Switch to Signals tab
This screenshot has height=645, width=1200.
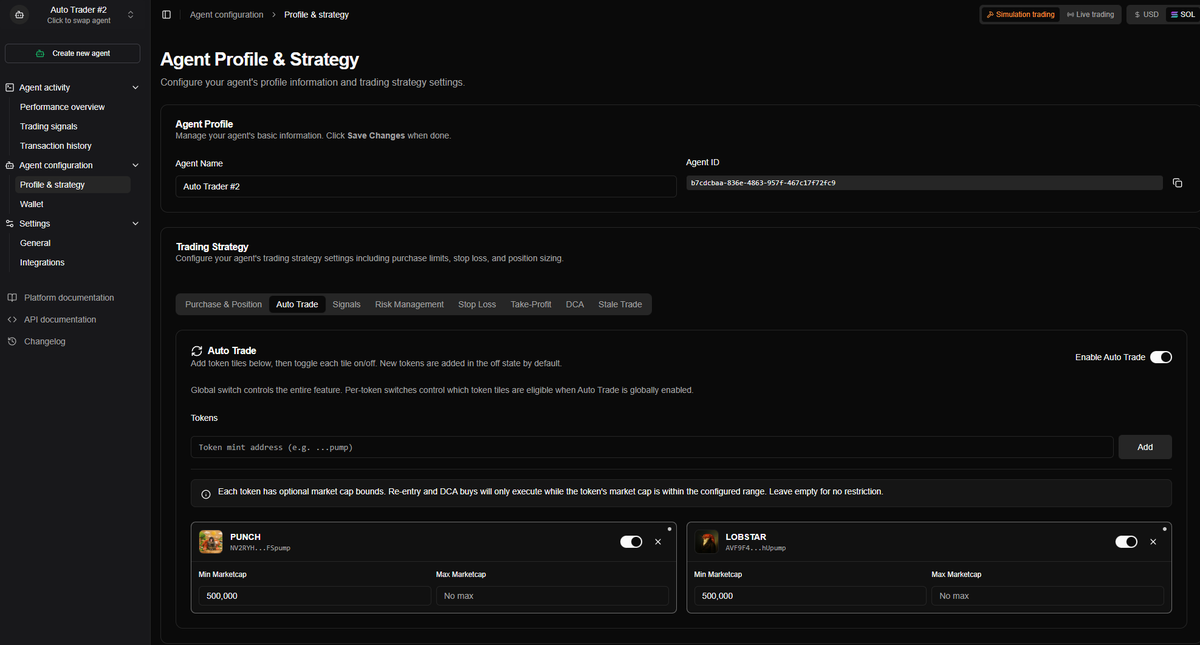click(x=347, y=304)
